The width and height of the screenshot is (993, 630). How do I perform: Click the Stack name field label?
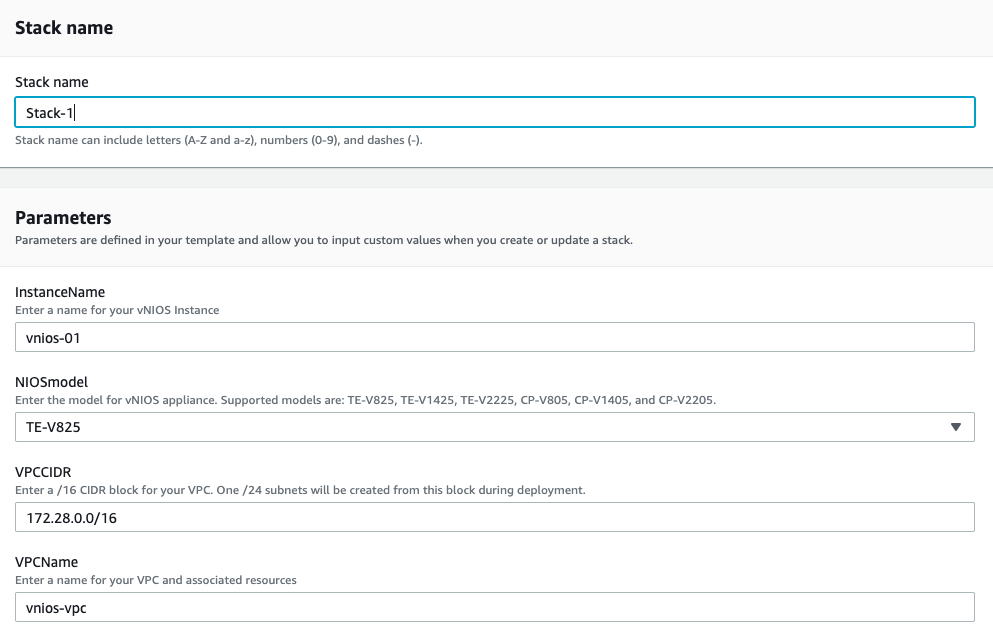click(x=52, y=82)
